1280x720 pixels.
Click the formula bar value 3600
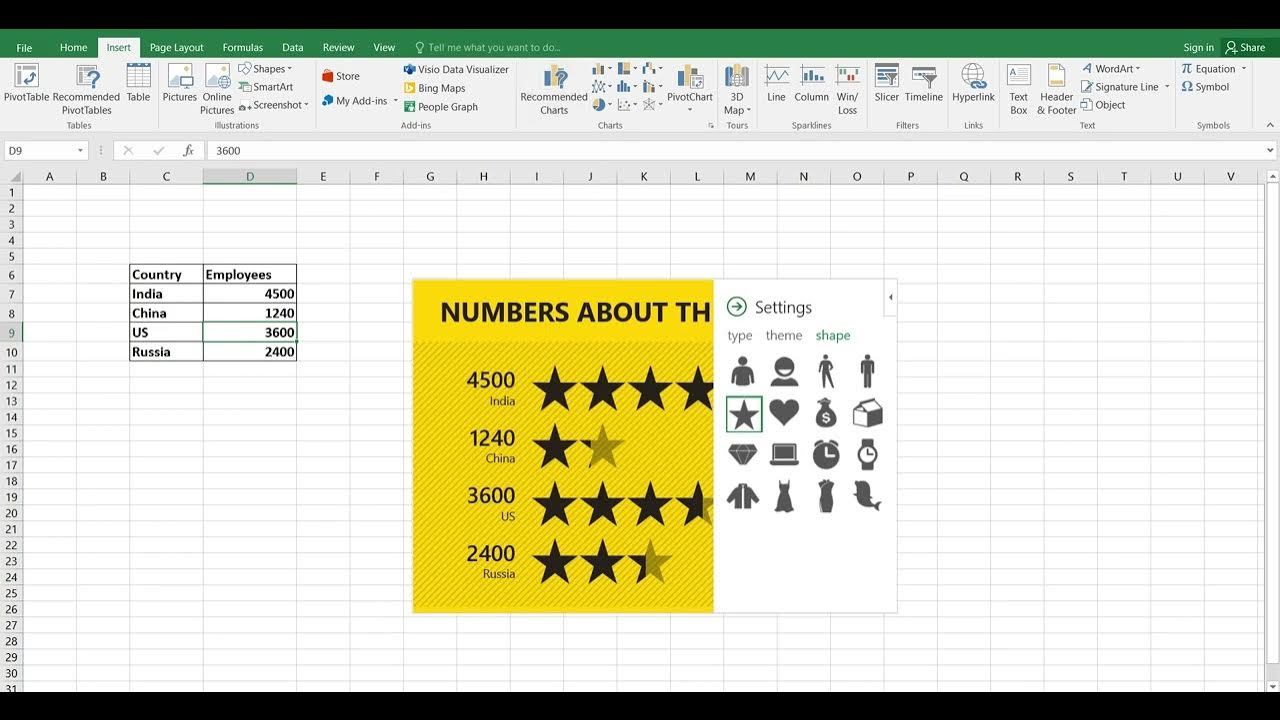click(228, 150)
